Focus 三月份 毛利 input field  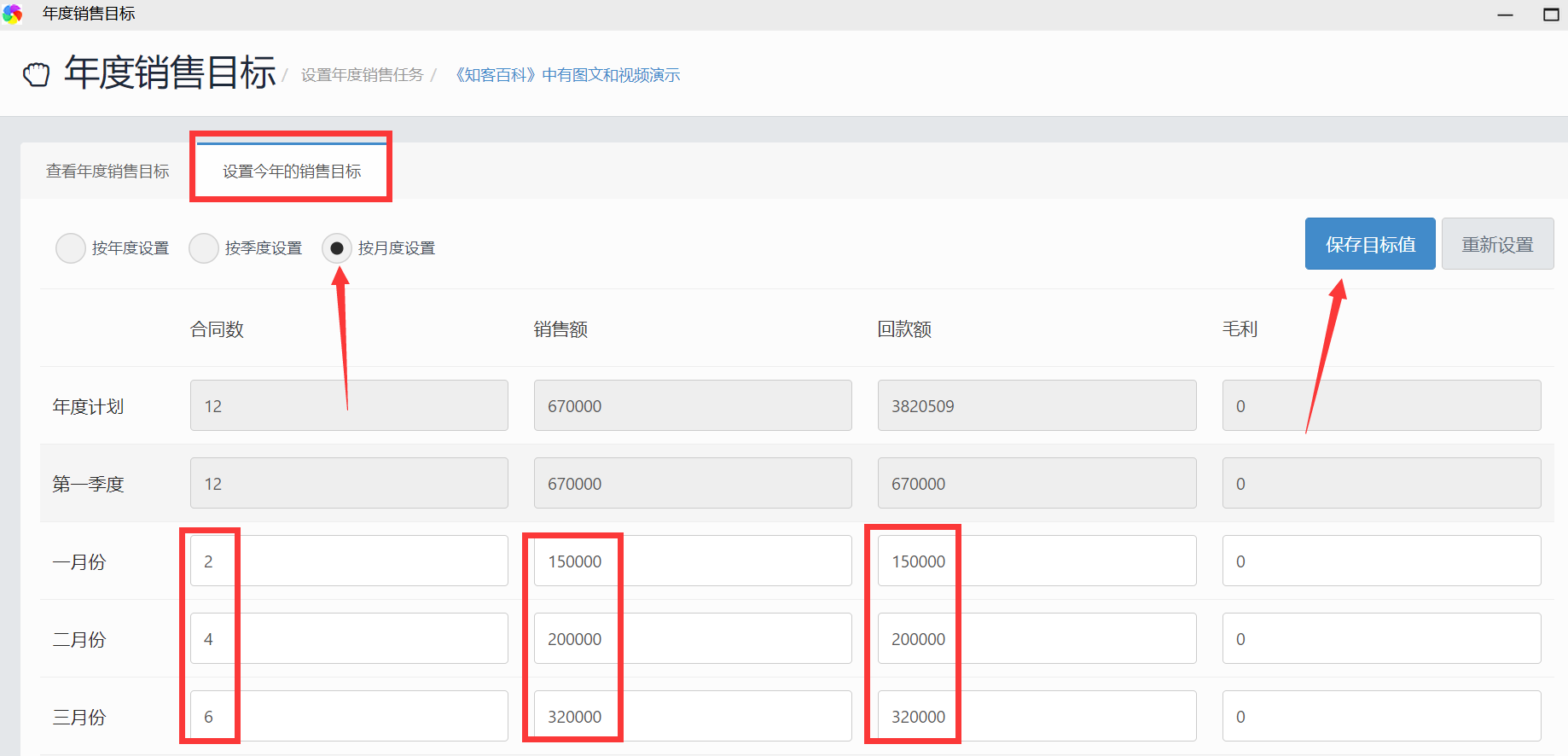click(1381, 716)
